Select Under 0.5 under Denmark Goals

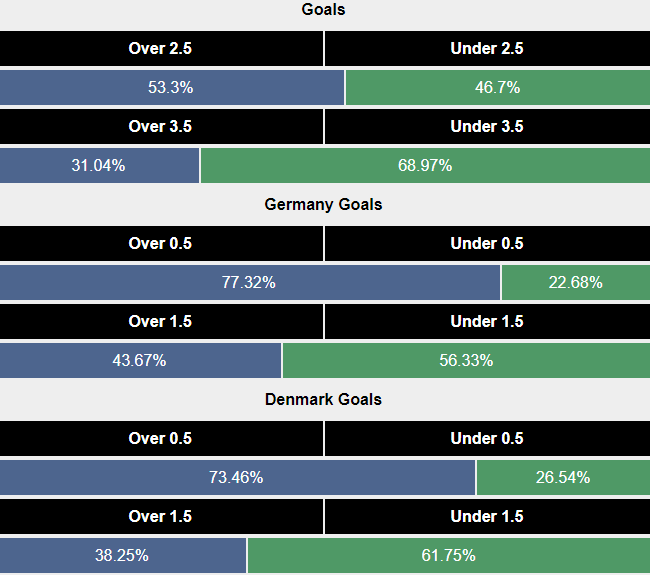pyautogui.click(x=487, y=438)
